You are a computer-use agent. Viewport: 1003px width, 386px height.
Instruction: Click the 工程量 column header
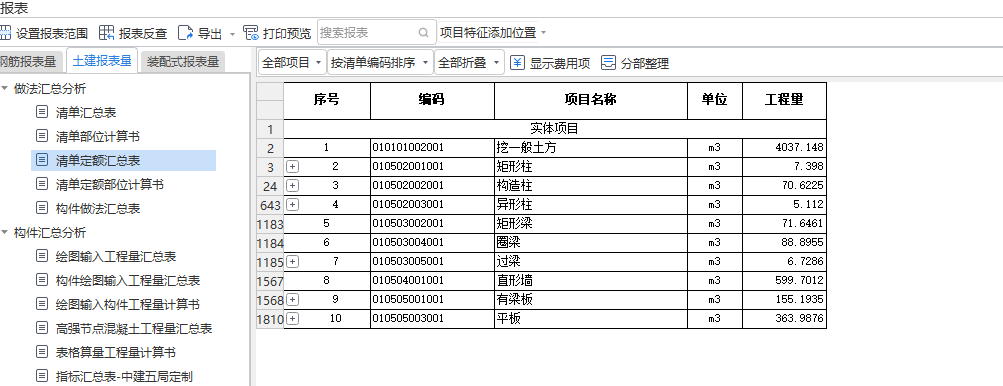pos(784,101)
